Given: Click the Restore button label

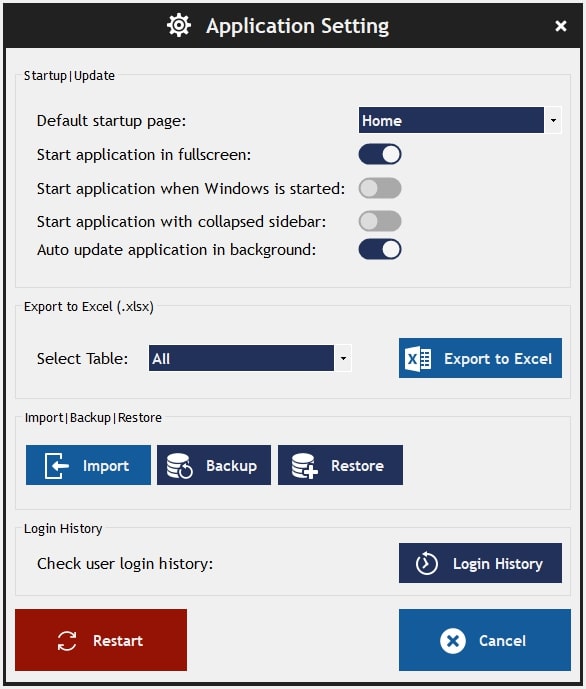Looking at the screenshot, I should click(357, 466).
